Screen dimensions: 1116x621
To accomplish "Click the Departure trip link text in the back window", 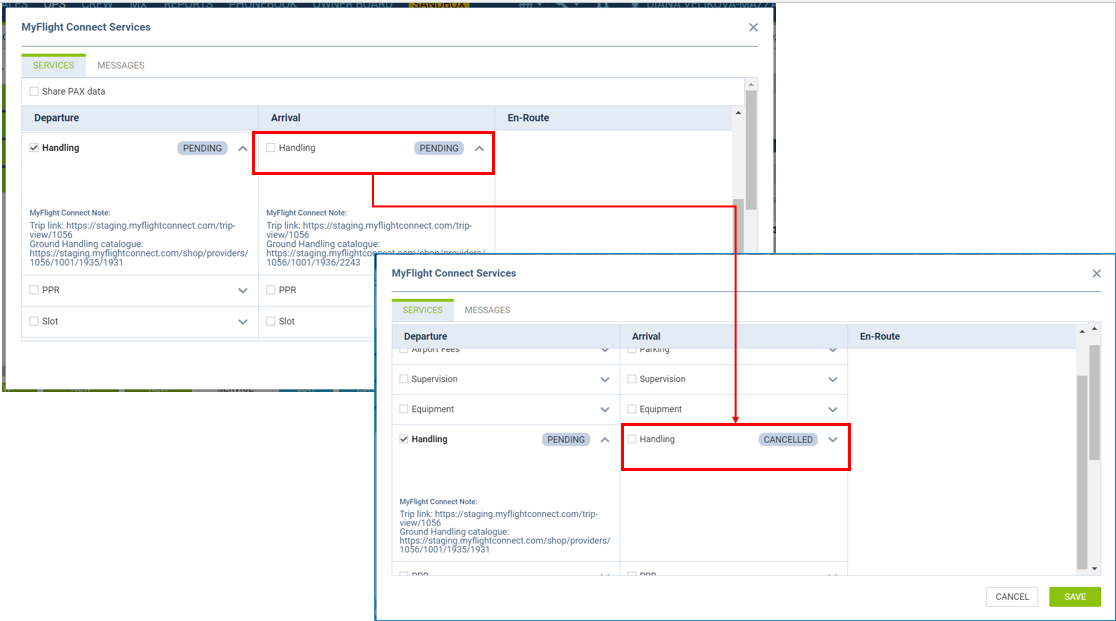I will [132, 230].
